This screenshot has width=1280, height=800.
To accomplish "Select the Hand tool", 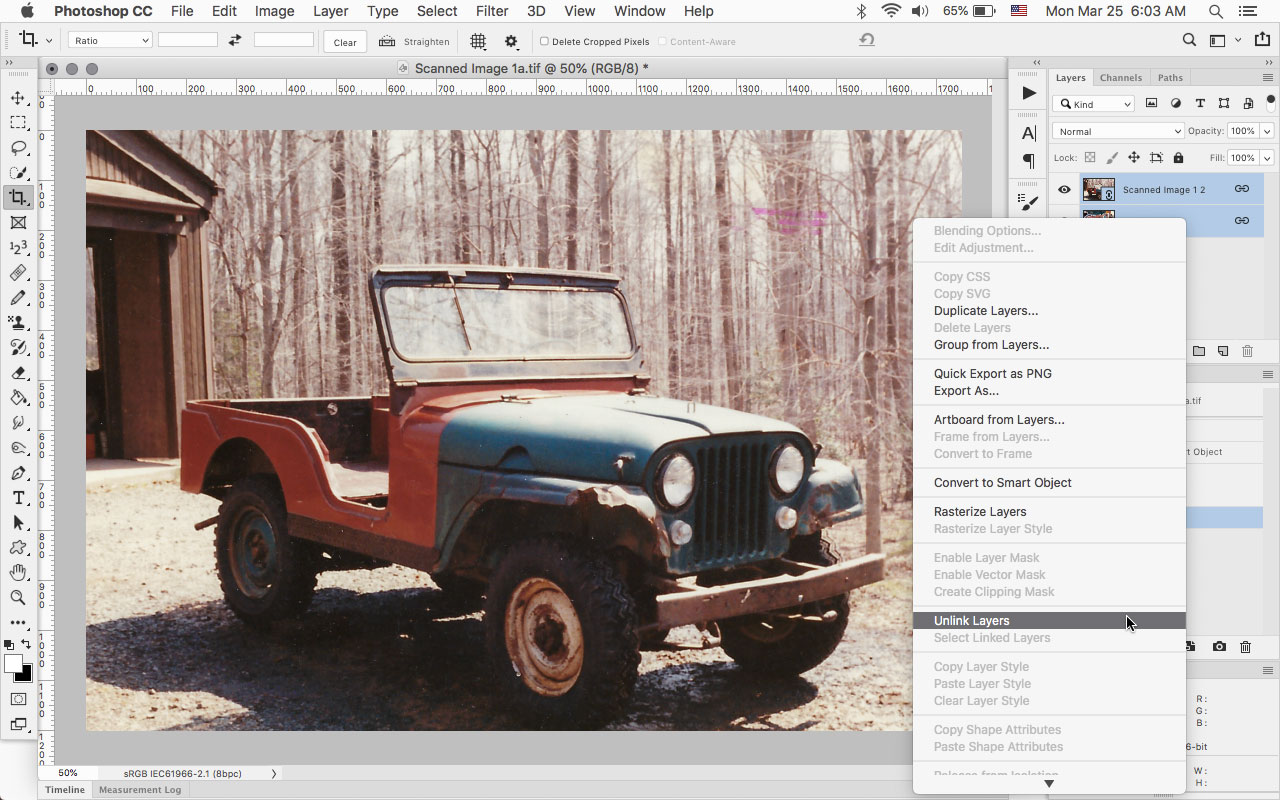I will tap(18, 573).
